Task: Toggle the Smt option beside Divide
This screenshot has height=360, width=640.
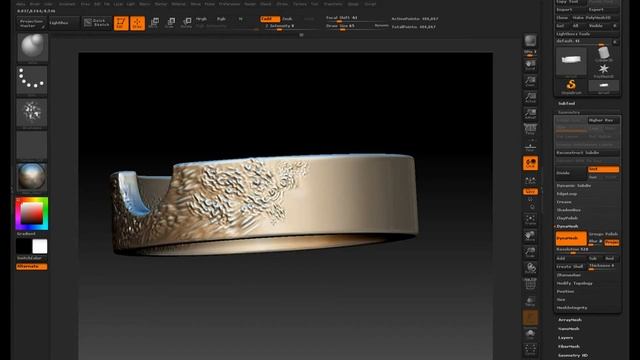Action: pyautogui.click(x=603, y=169)
